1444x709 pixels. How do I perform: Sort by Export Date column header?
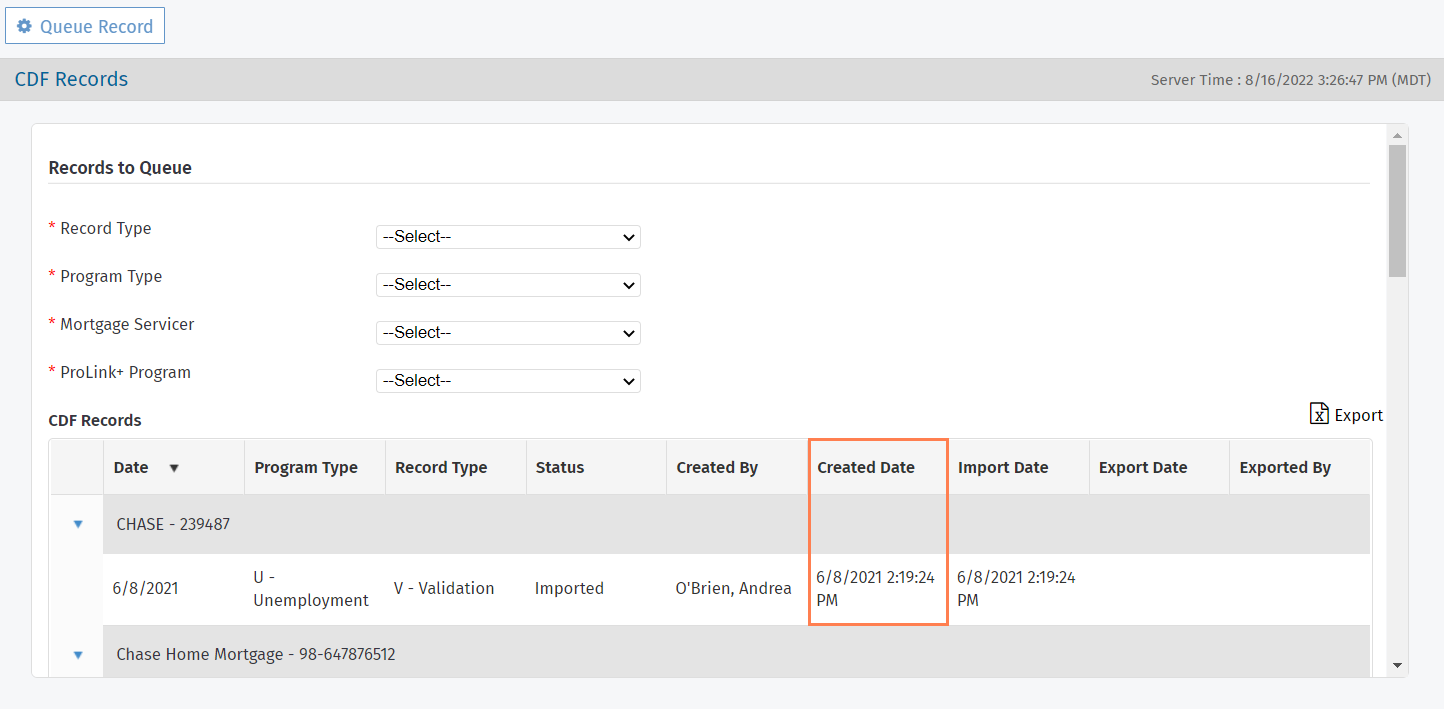1143,468
